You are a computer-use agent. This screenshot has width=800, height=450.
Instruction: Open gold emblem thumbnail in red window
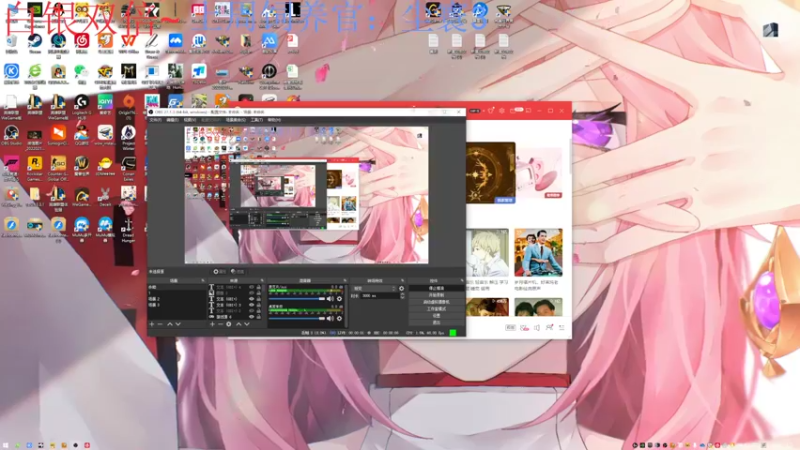(490, 173)
